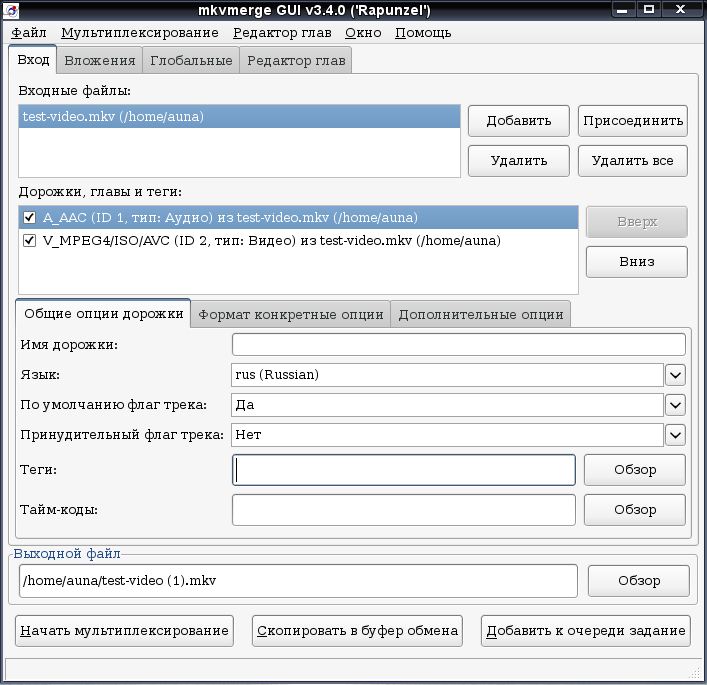707x685 pixels.
Task: Click the Теги input field
Action: [x=404, y=470]
